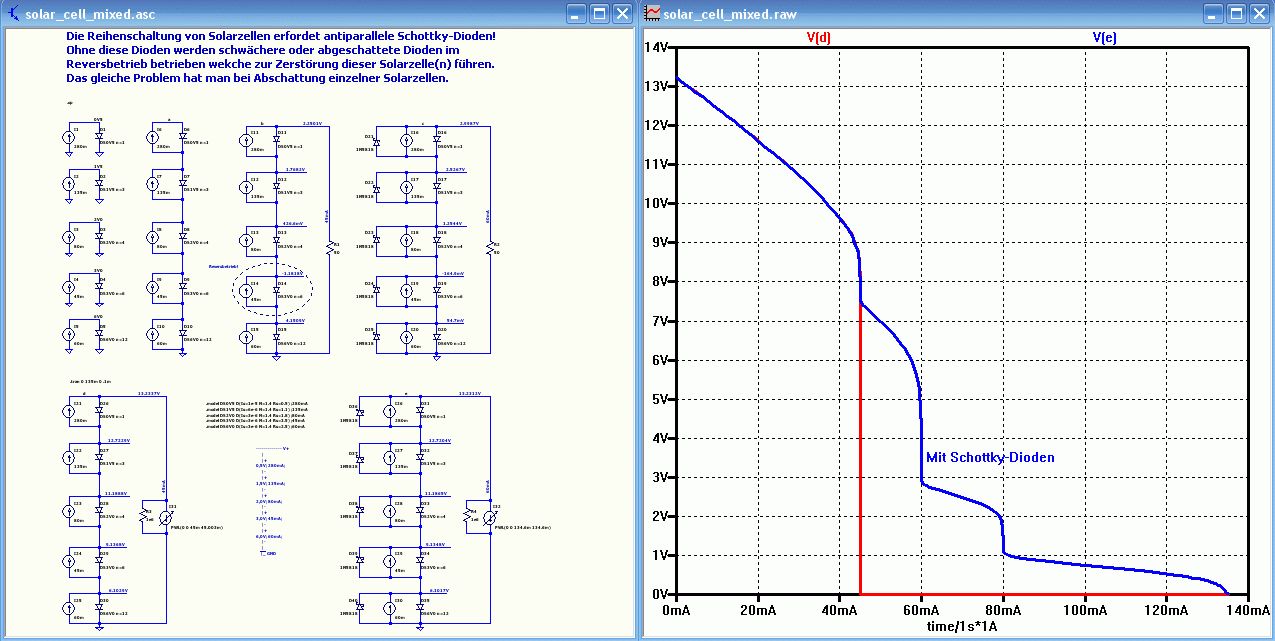The width and height of the screenshot is (1275, 641).
Task: Click the 'Das gleiche Problem' comment line
Action: pos(257,78)
